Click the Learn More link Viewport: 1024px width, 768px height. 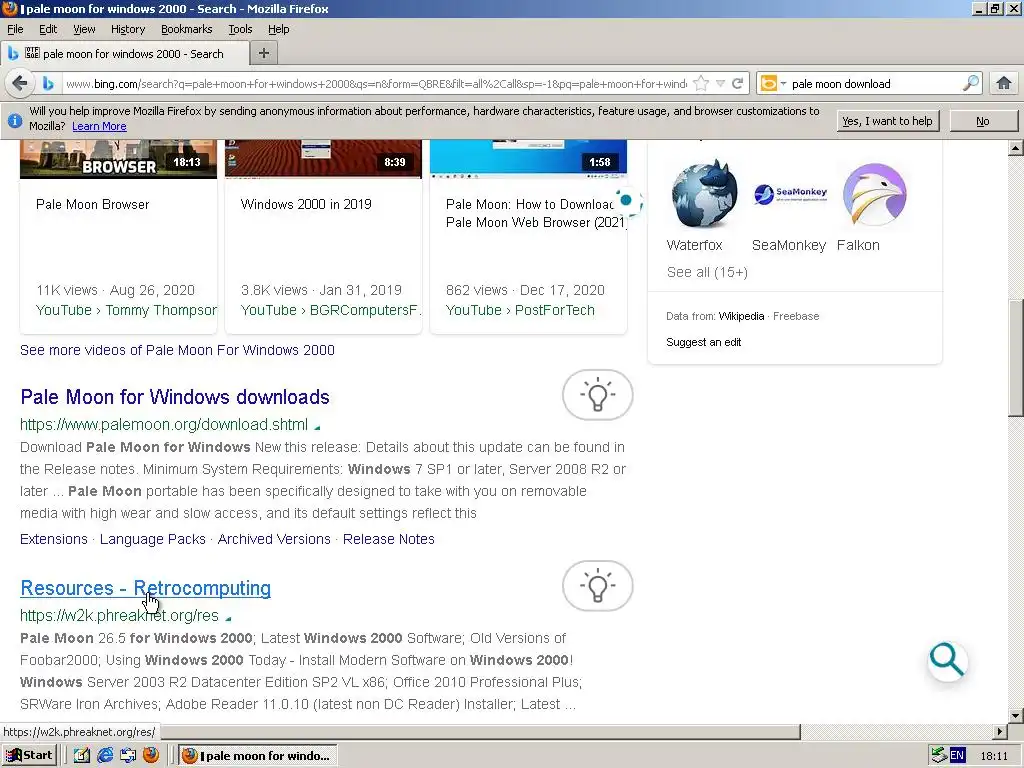tap(99, 126)
